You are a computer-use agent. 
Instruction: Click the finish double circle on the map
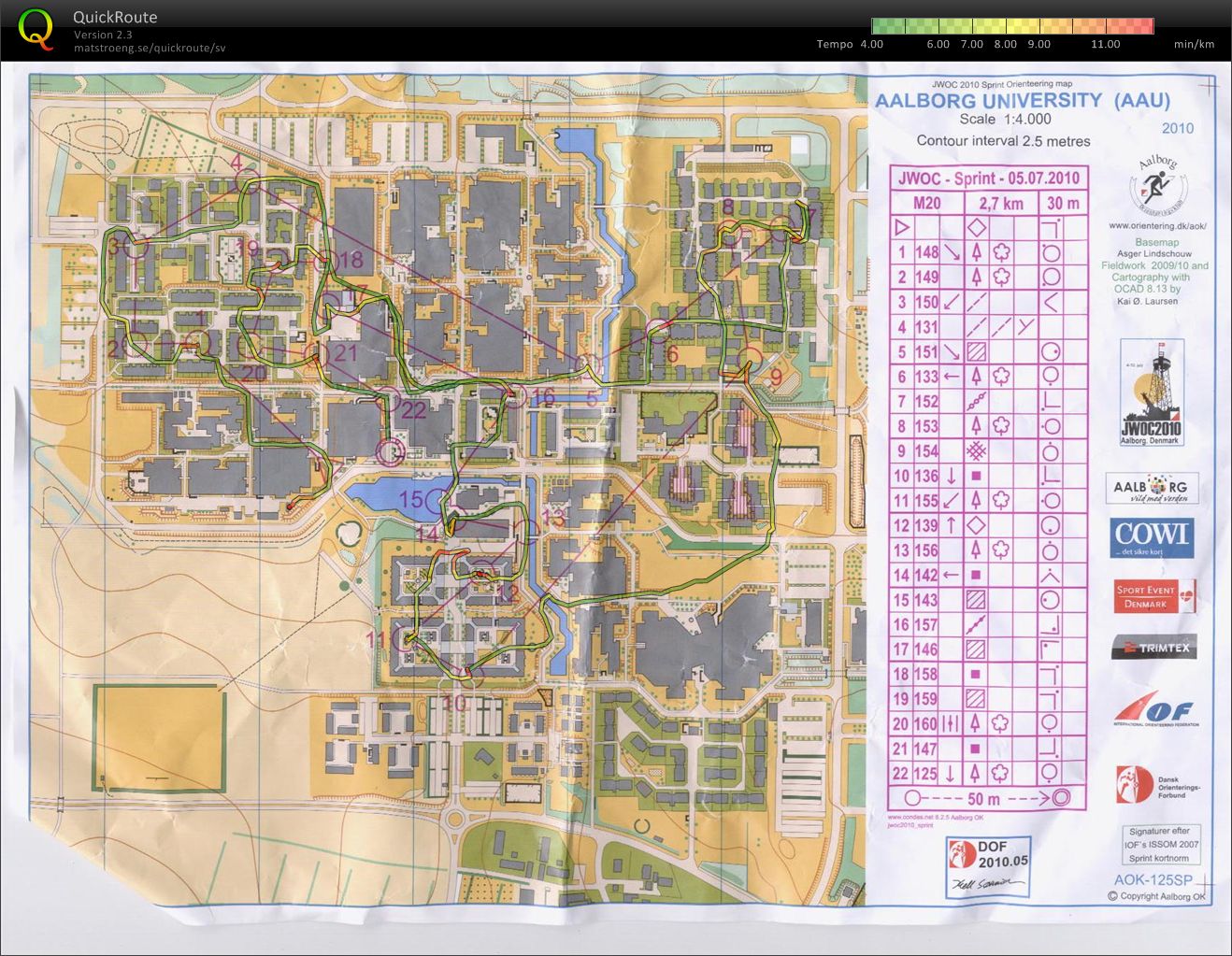click(390, 451)
